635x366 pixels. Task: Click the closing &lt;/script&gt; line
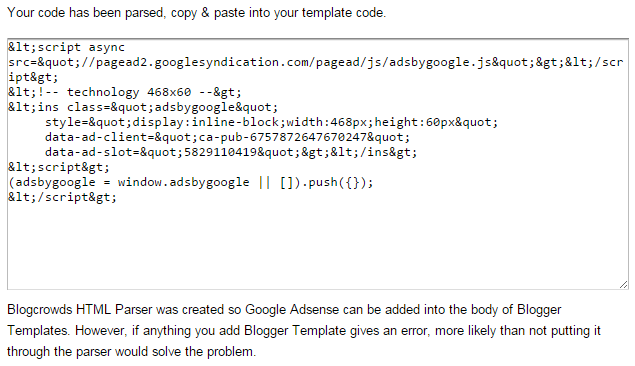[x=62, y=197]
